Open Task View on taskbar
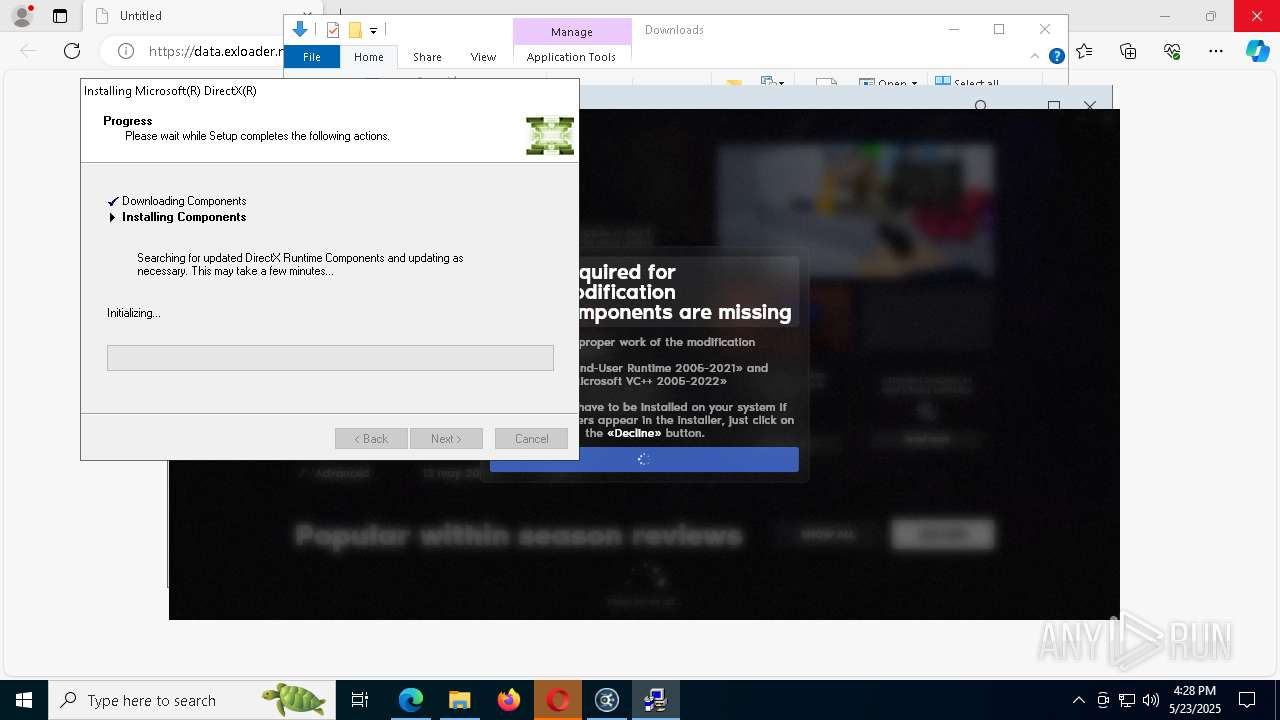The height and width of the screenshot is (720, 1280). 360,700
